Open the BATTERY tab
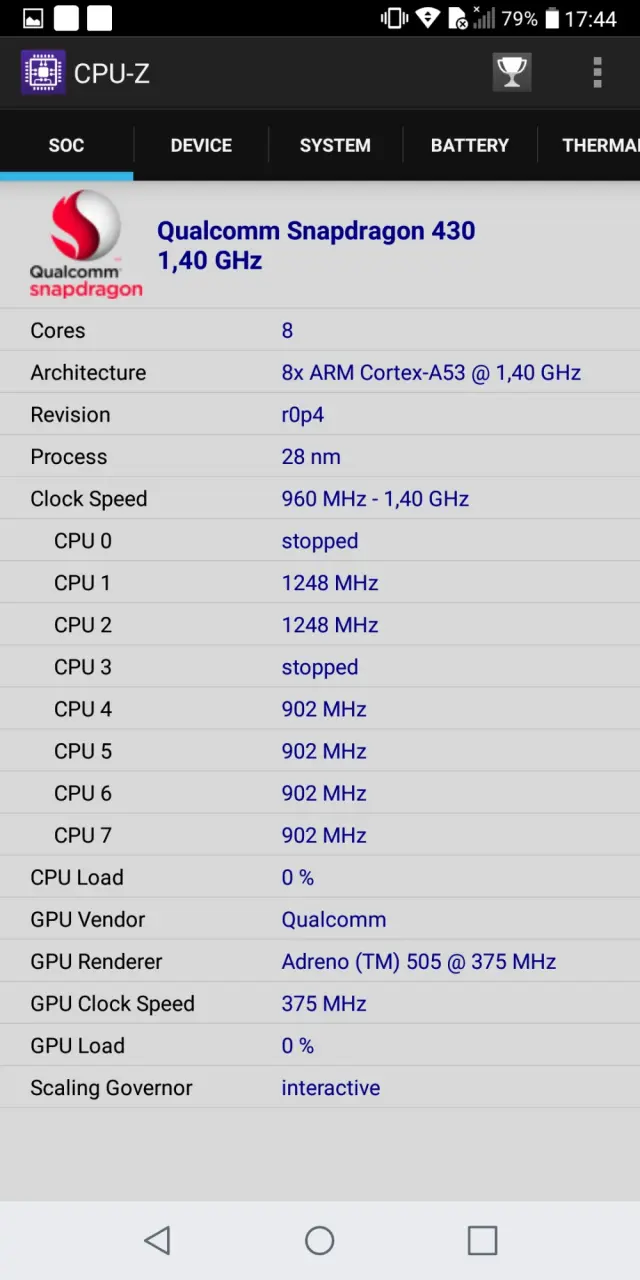Viewport: 640px width, 1280px height. 469,145
